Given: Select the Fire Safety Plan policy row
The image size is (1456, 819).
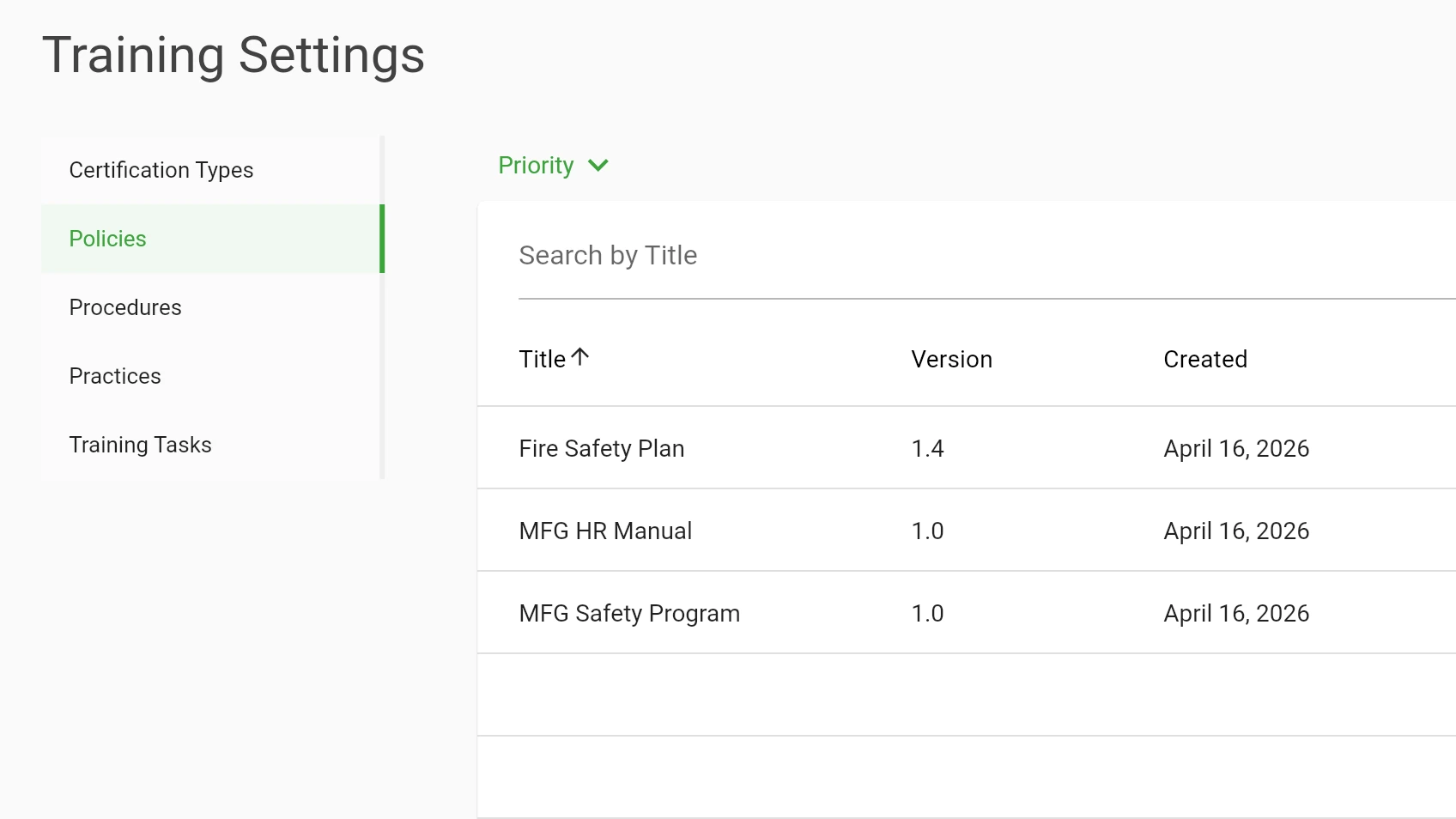Looking at the screenshot, I should (x=602, y=448).
